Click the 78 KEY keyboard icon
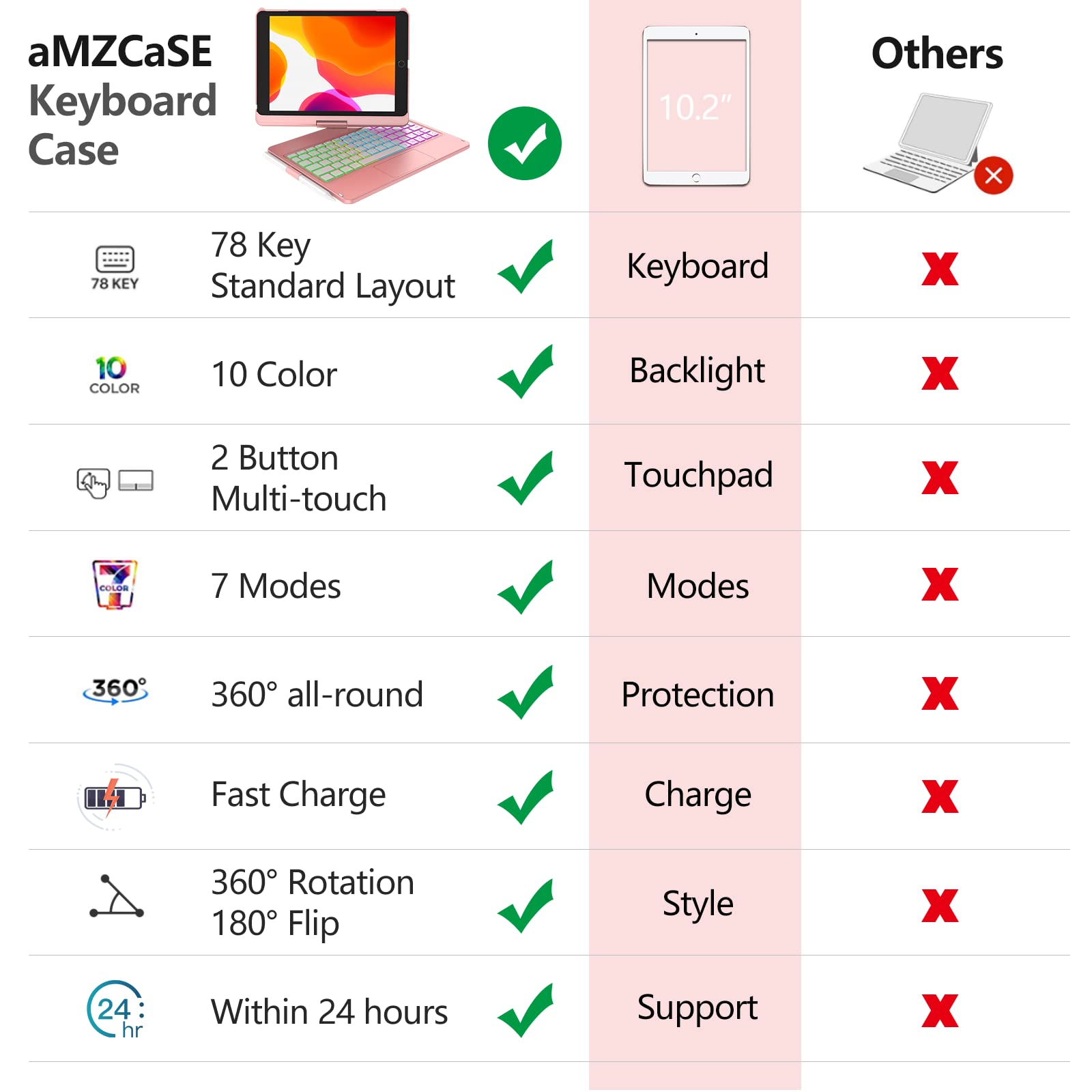This screenshot has height=1092, width=1092. click(x=115, y=268)
